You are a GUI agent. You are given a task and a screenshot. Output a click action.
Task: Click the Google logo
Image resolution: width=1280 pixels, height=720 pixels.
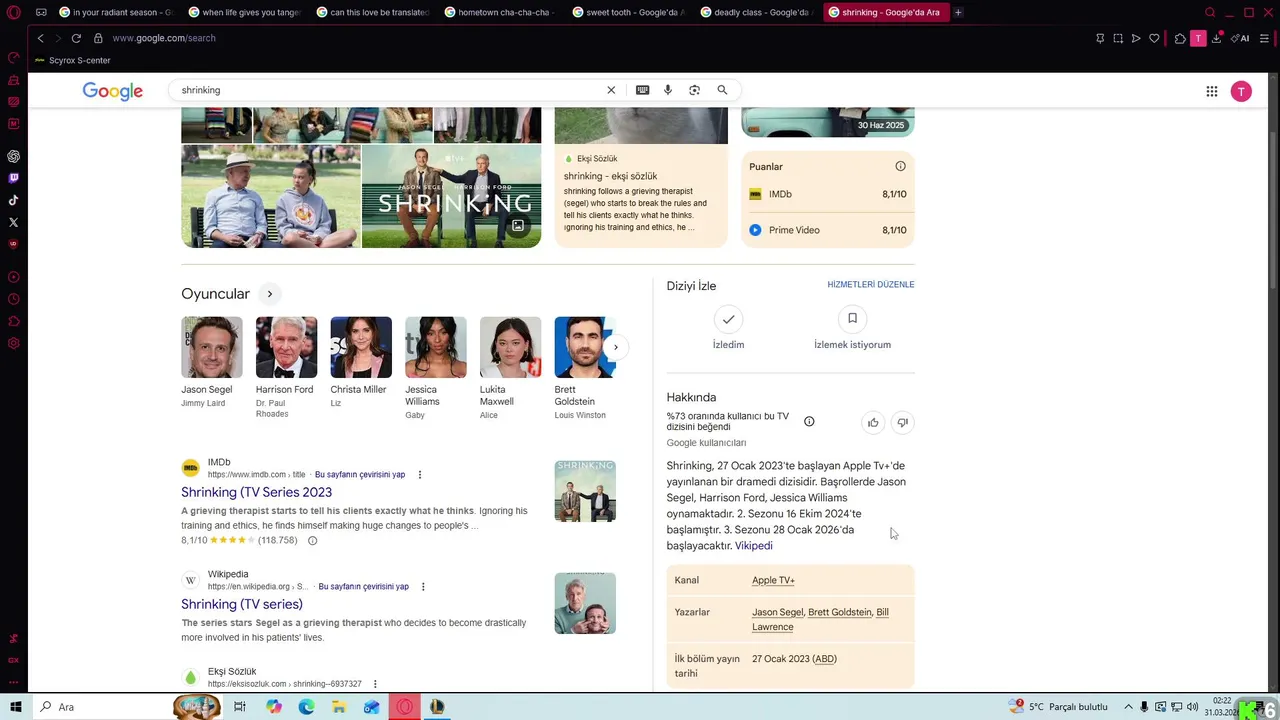112,91
